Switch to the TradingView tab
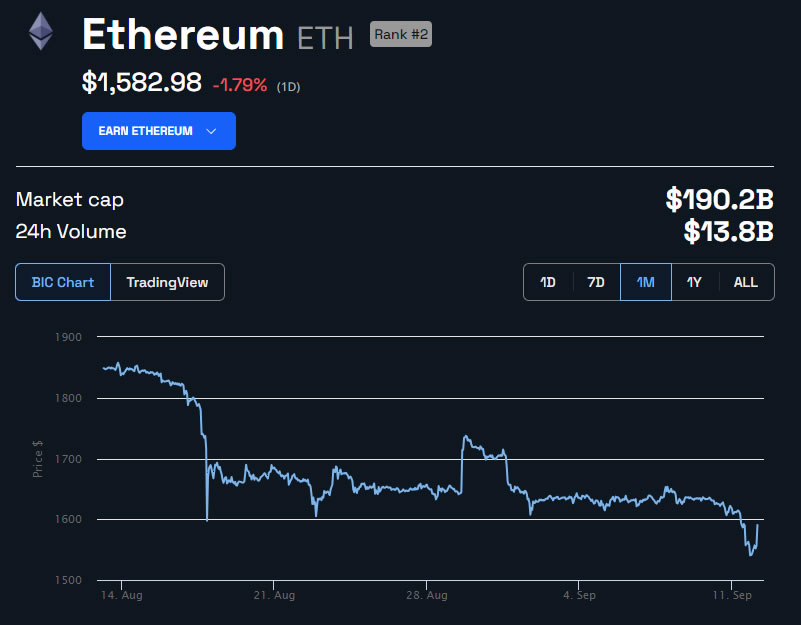This screenshot has height=625, width=801. coord(167,282)
